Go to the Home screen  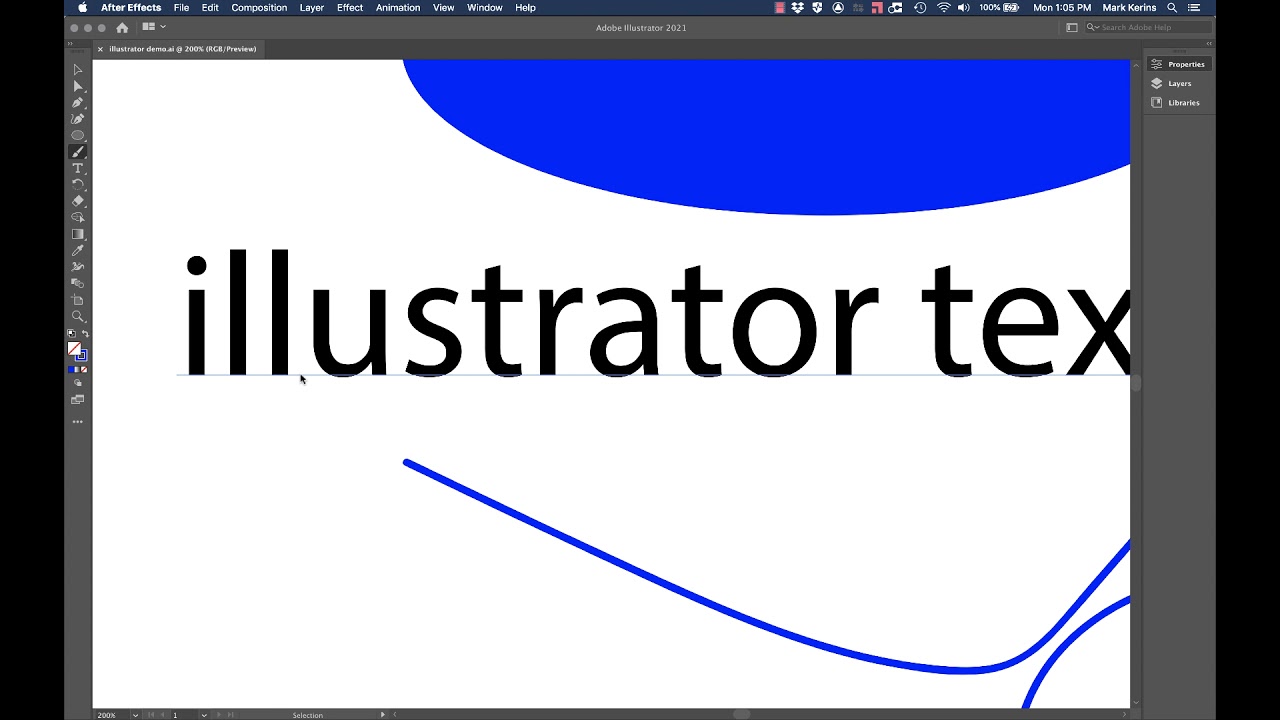(122, 27)
